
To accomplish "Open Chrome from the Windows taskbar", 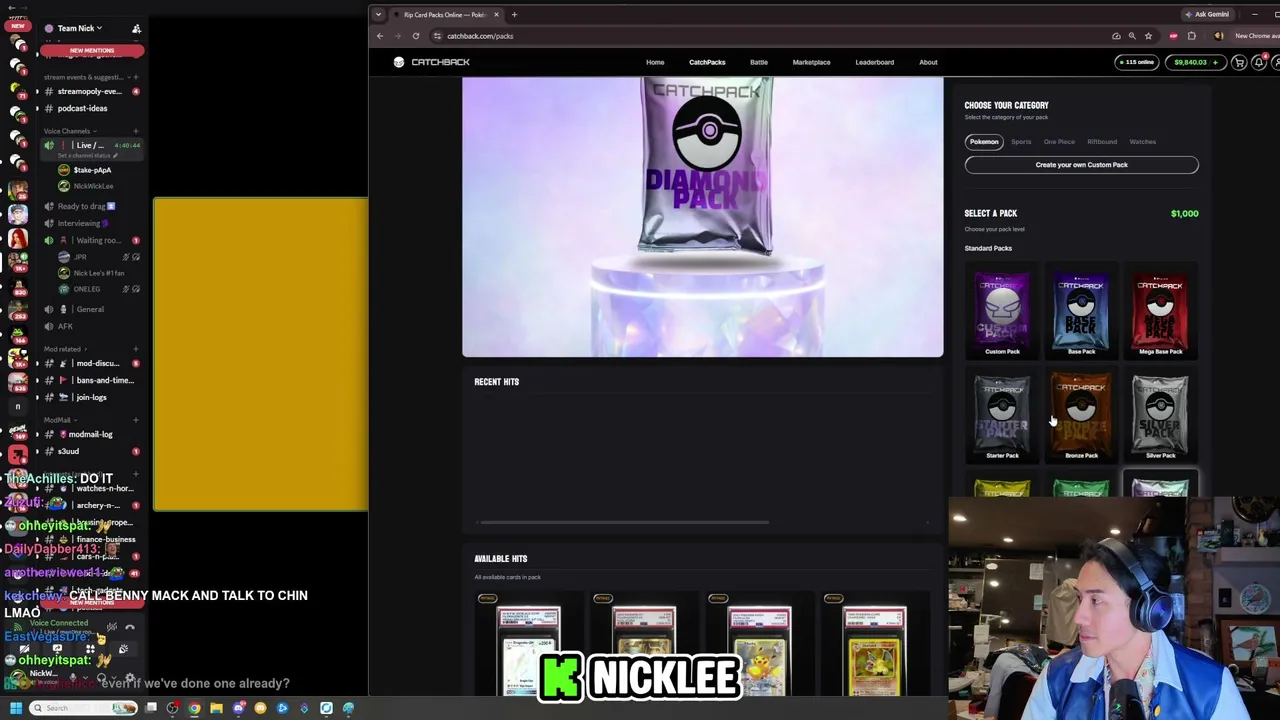I will point(194,708).
